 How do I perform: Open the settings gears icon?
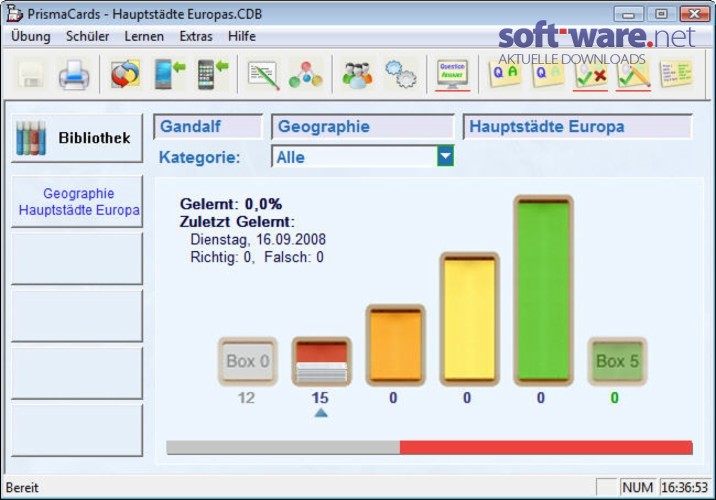pyautogui.click(x=400, y=74)
